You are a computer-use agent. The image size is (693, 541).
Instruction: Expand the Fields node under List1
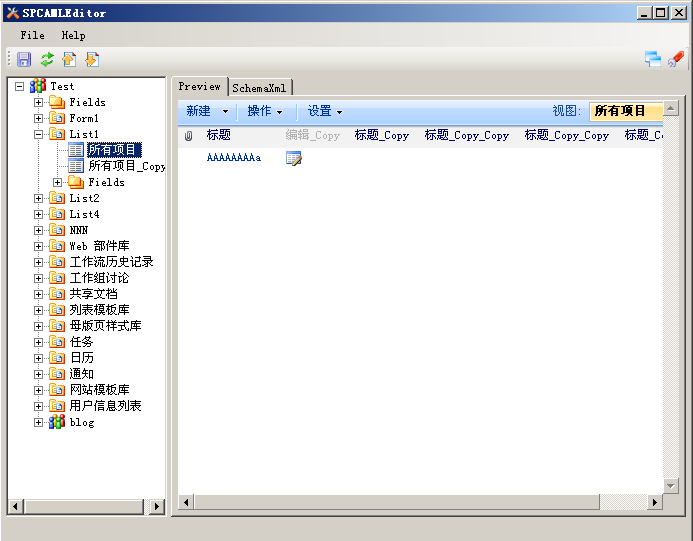pyautogui.click(x=57, y=182)
